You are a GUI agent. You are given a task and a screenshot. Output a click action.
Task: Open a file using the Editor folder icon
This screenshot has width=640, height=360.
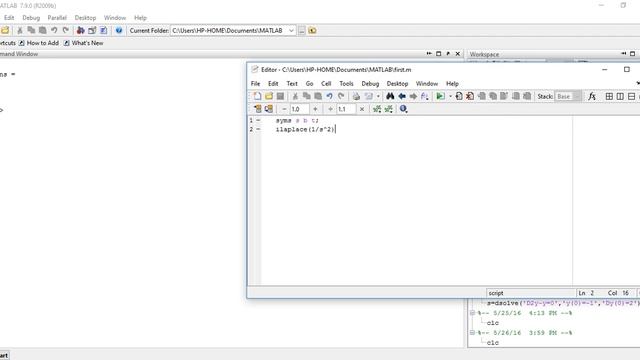[269, 96]
